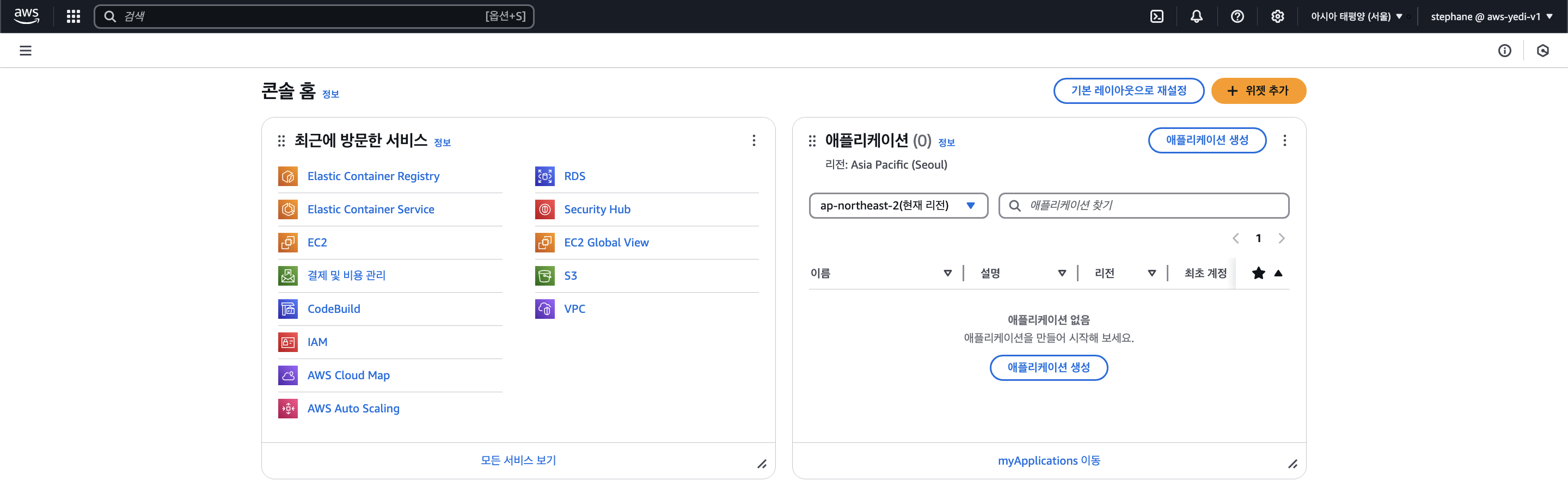Grab the drag handle of 최근에 방문한 서비스 widget
Viewport: 1568px width, 494px height.
pyautogui.click(x=281, y=141)
